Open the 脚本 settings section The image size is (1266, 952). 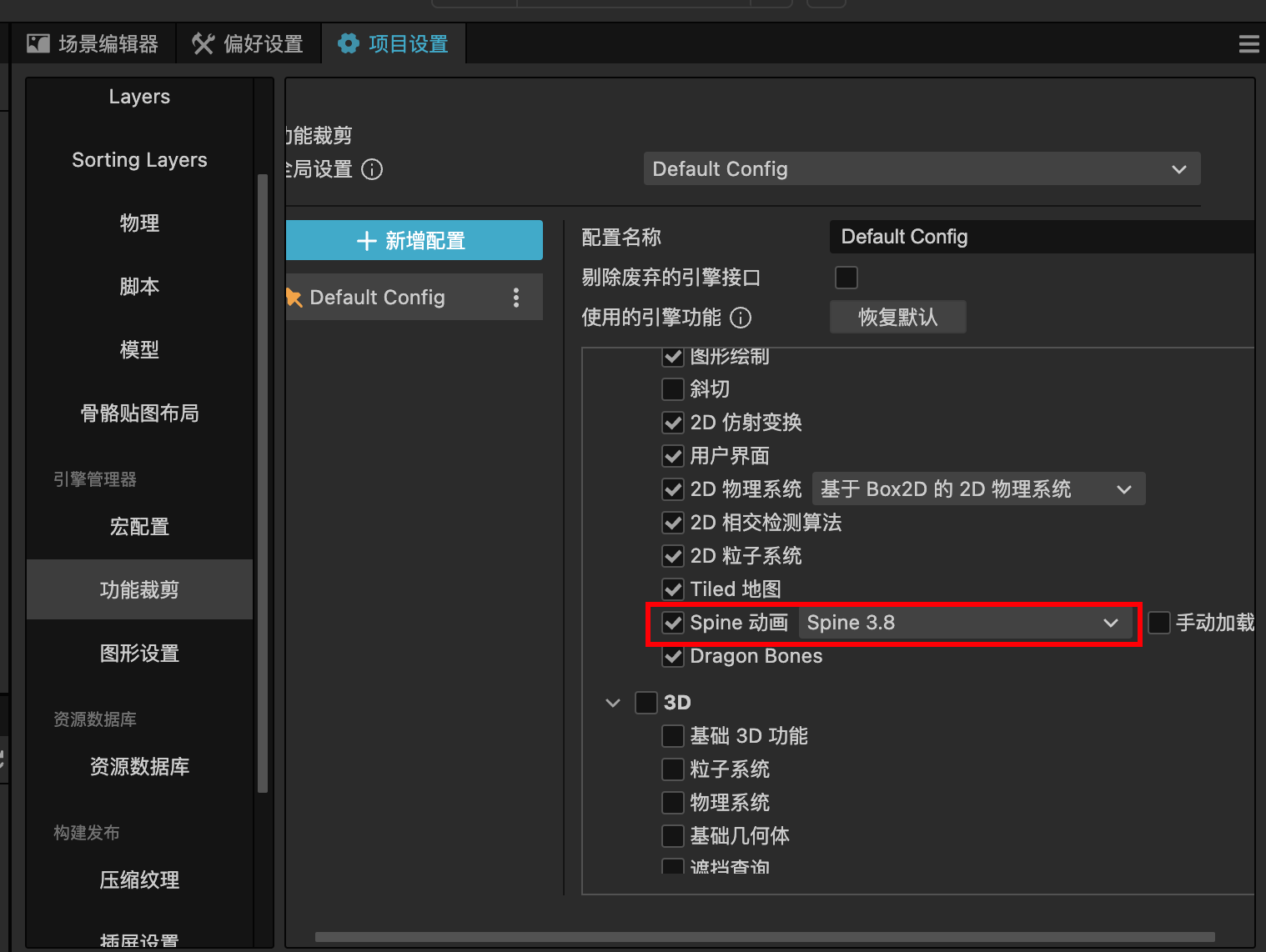(x=139, y=287)
